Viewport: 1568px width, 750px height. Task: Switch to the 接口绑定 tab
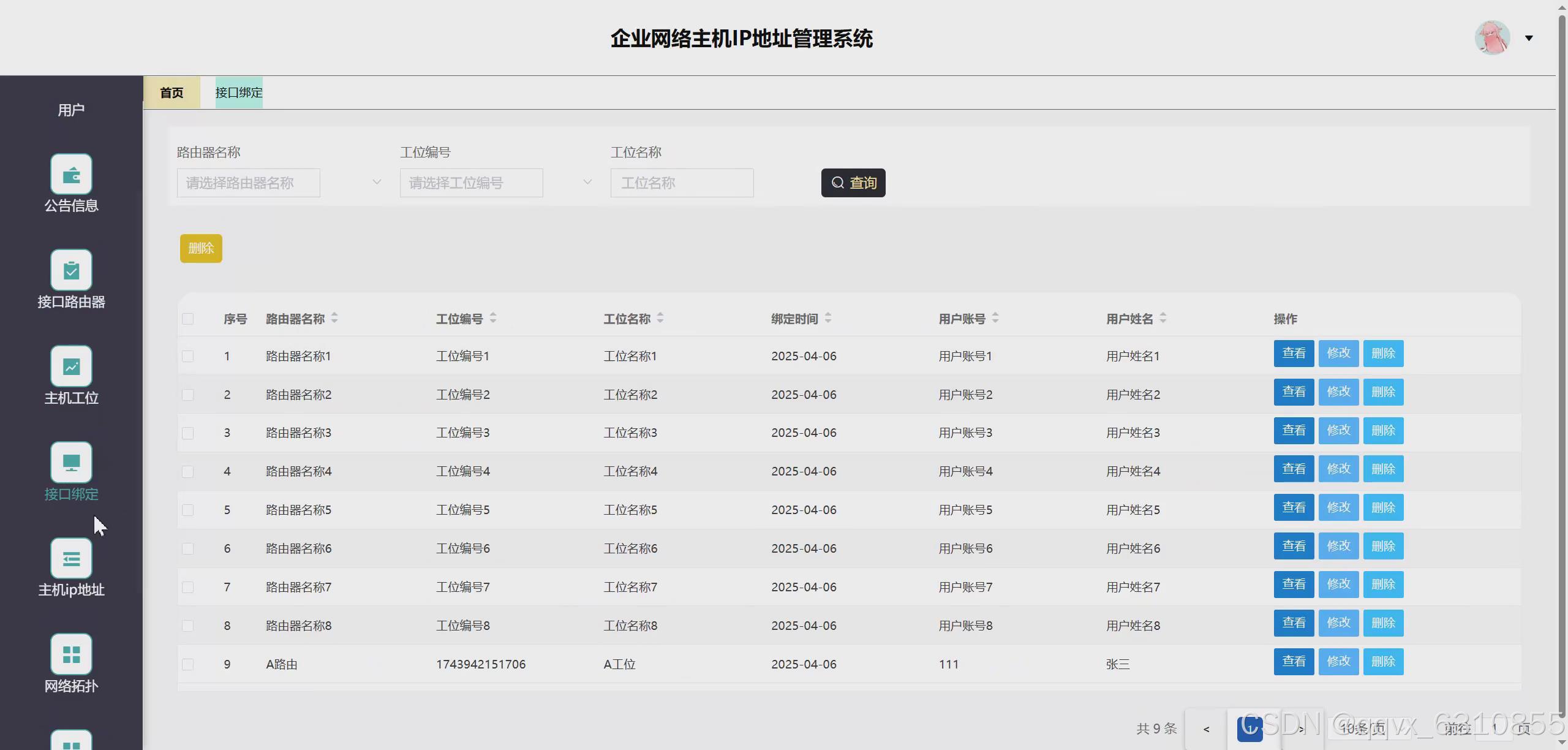click(x=239, y=93)
